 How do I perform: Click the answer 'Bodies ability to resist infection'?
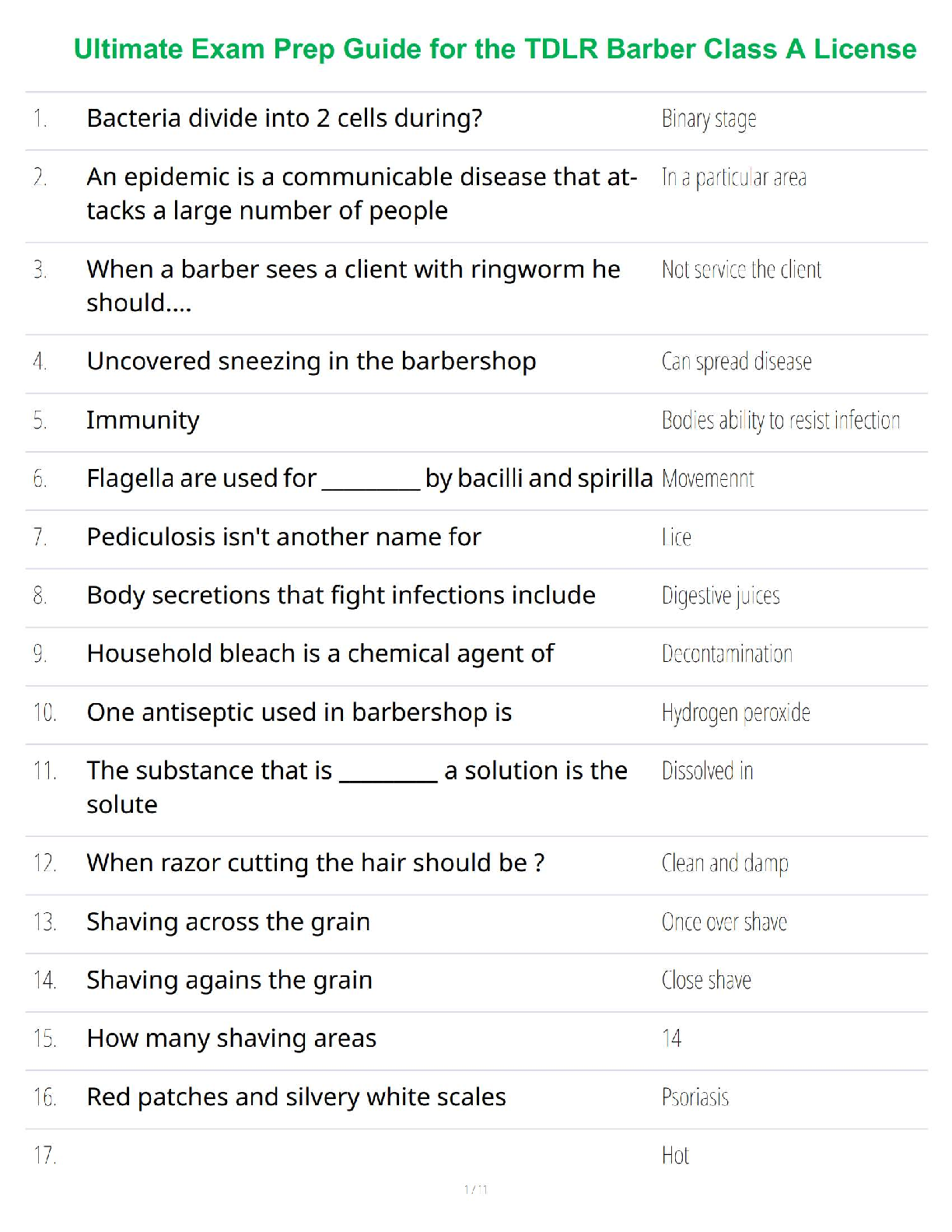[780, 421]
